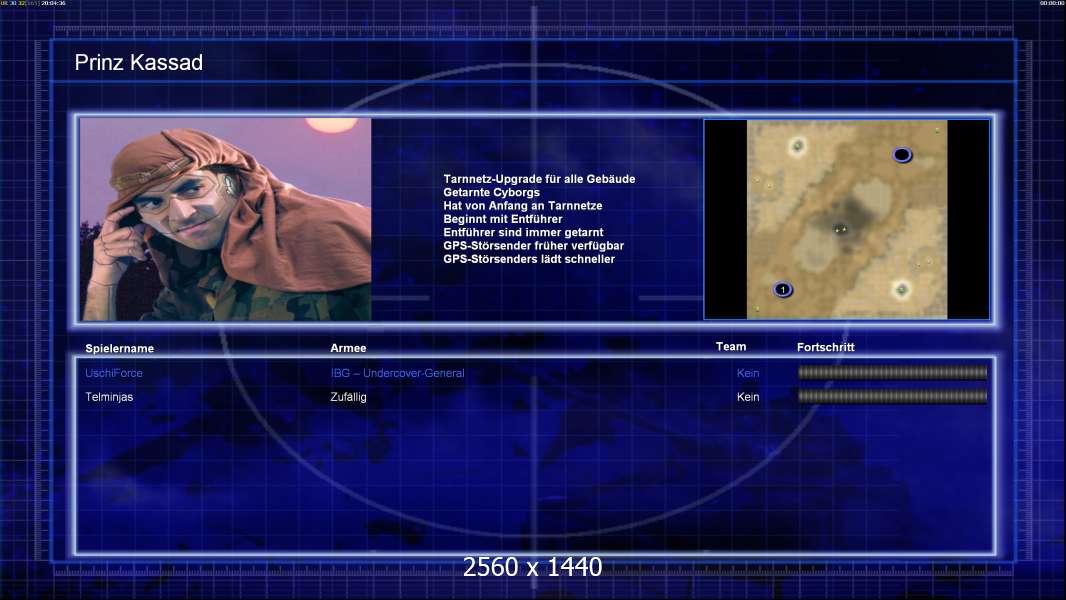Click the Prinz Kassad general portrait
The image size is (1066, 600).
226,219
